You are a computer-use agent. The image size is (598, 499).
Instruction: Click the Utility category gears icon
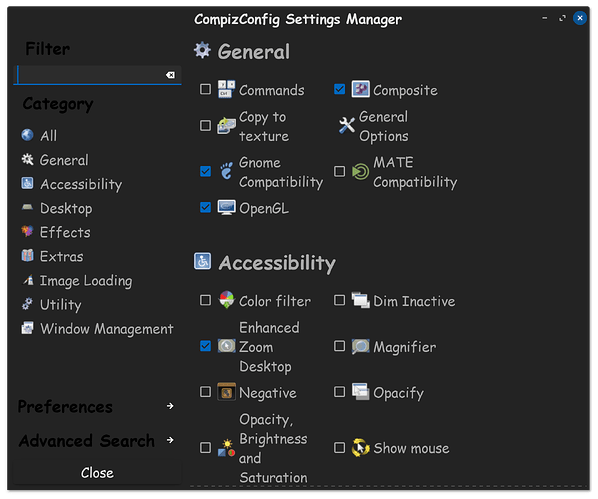(x=27, y=304)
